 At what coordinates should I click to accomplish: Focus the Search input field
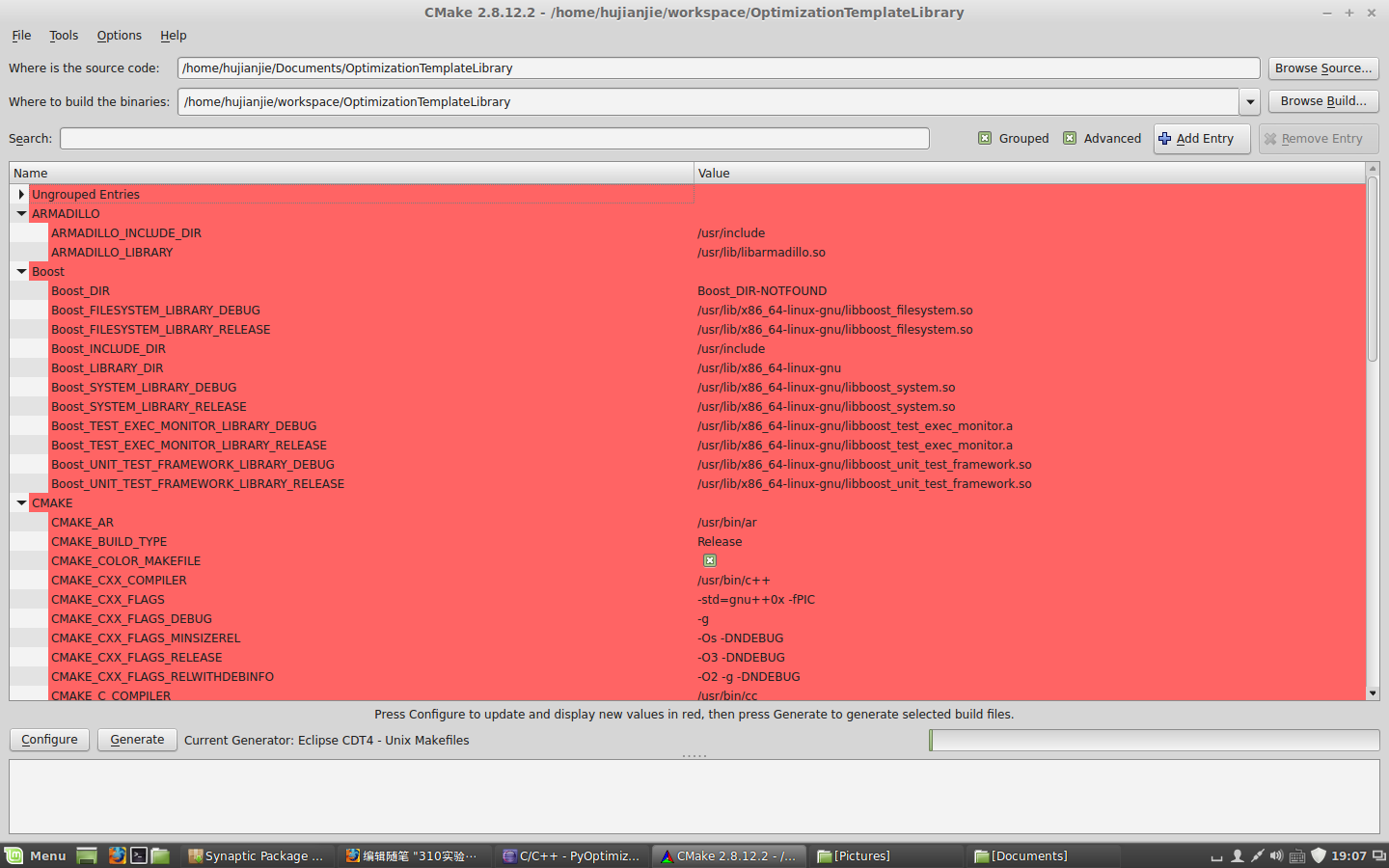click(495, 138)
